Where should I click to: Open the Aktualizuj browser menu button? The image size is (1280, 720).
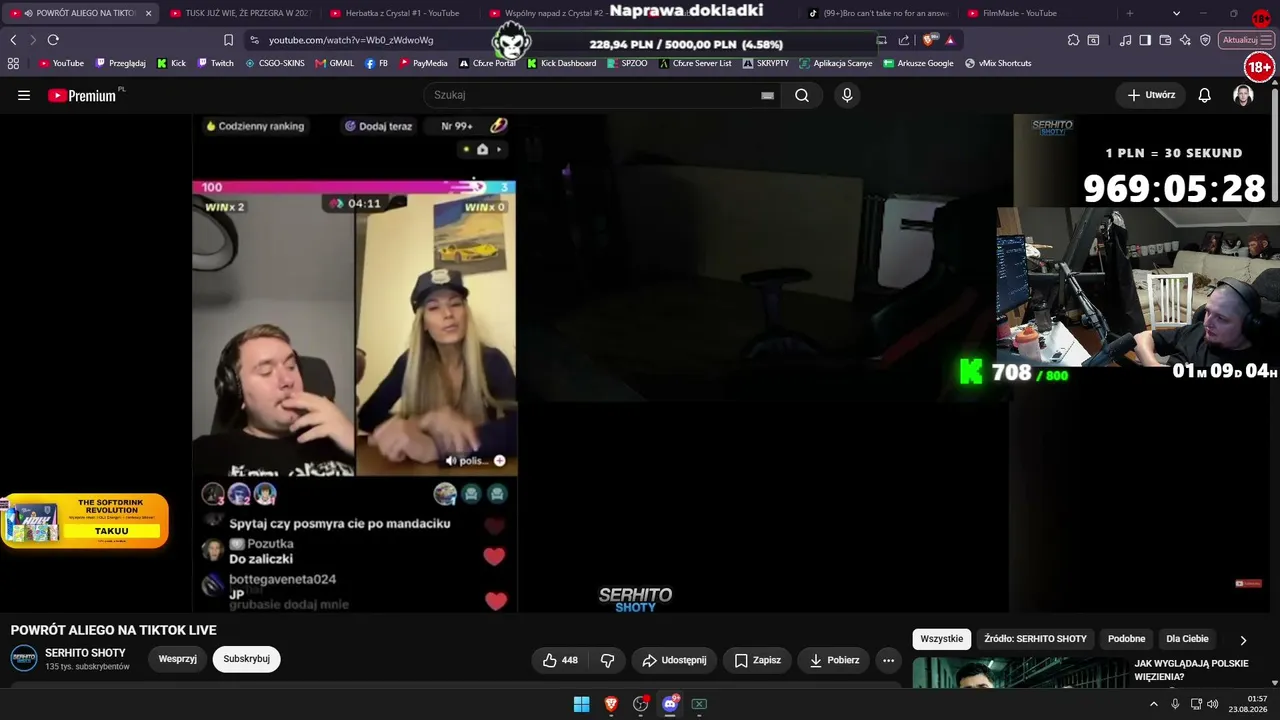coord(1246,40)
